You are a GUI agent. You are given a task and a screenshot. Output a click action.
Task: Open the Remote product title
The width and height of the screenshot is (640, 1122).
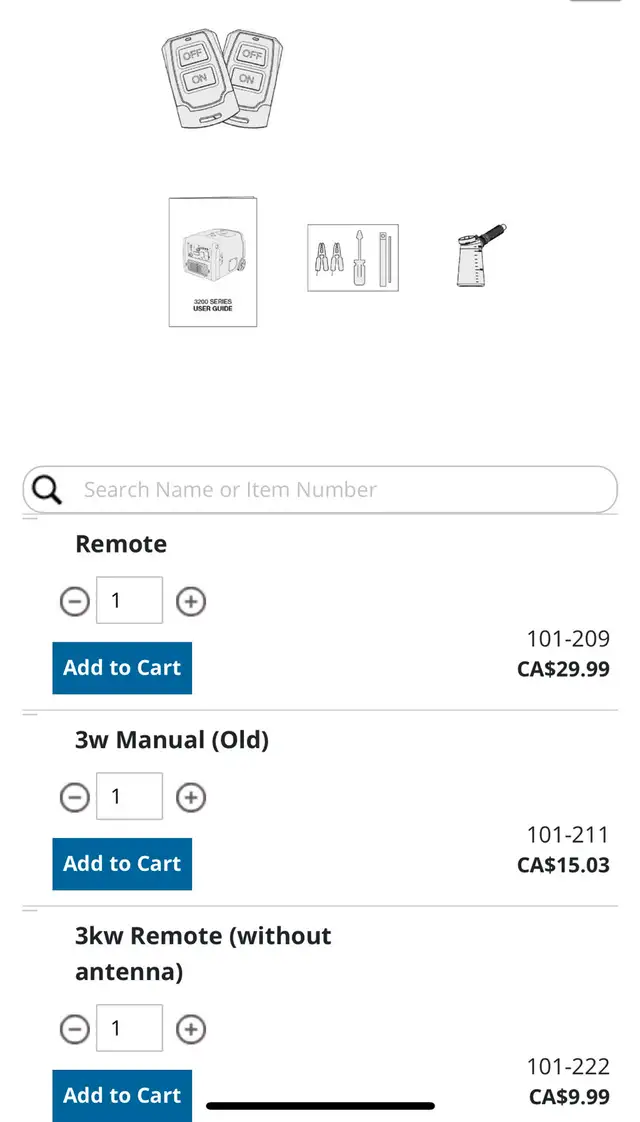[121, 544]
